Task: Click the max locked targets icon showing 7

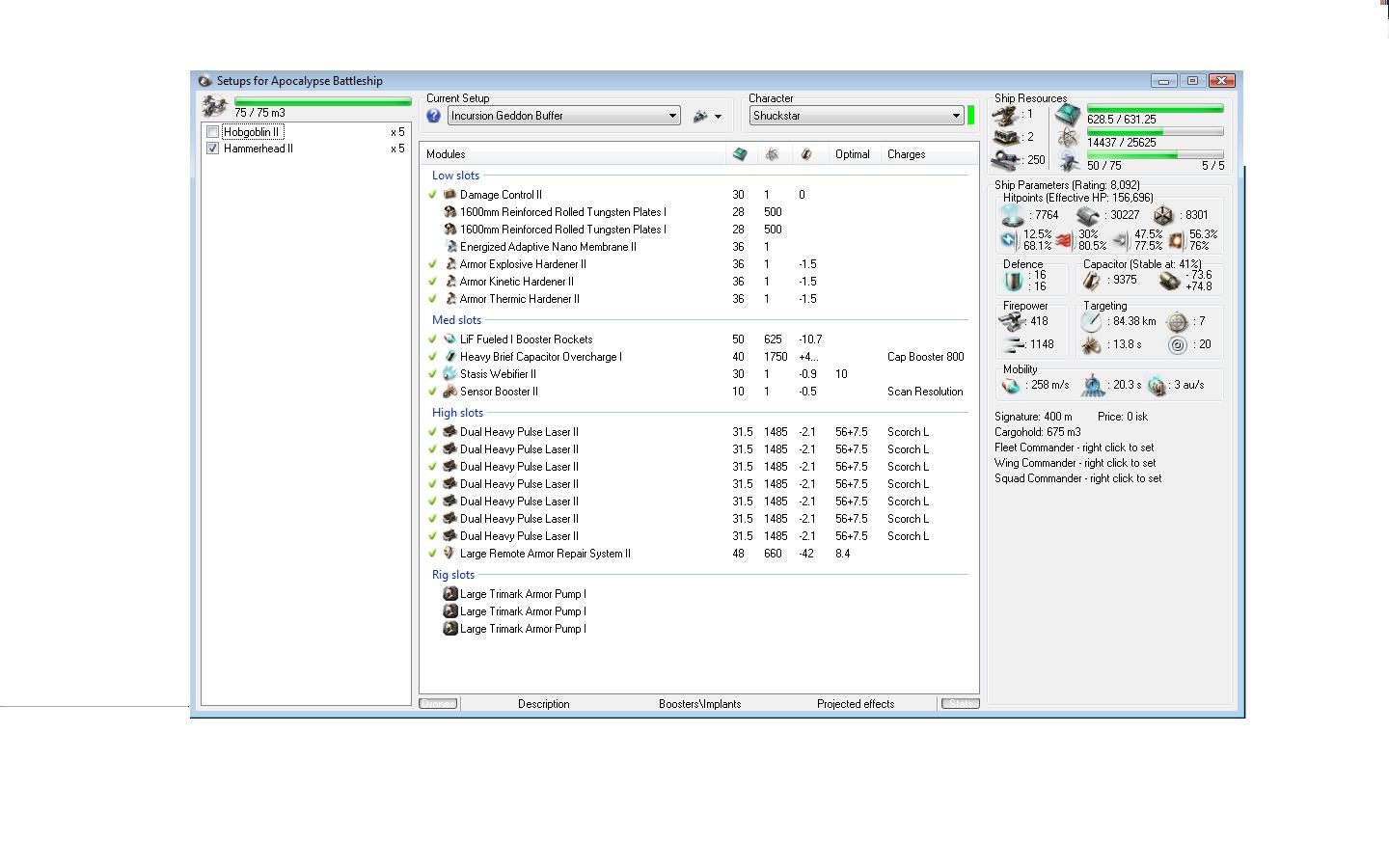Action: click(1177, 322)
